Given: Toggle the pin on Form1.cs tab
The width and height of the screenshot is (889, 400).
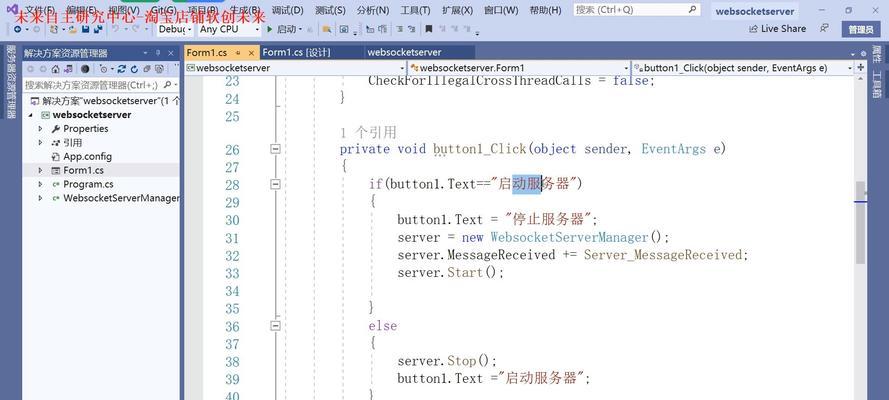Looking at the screenshot, I should (x=238, y=53).
